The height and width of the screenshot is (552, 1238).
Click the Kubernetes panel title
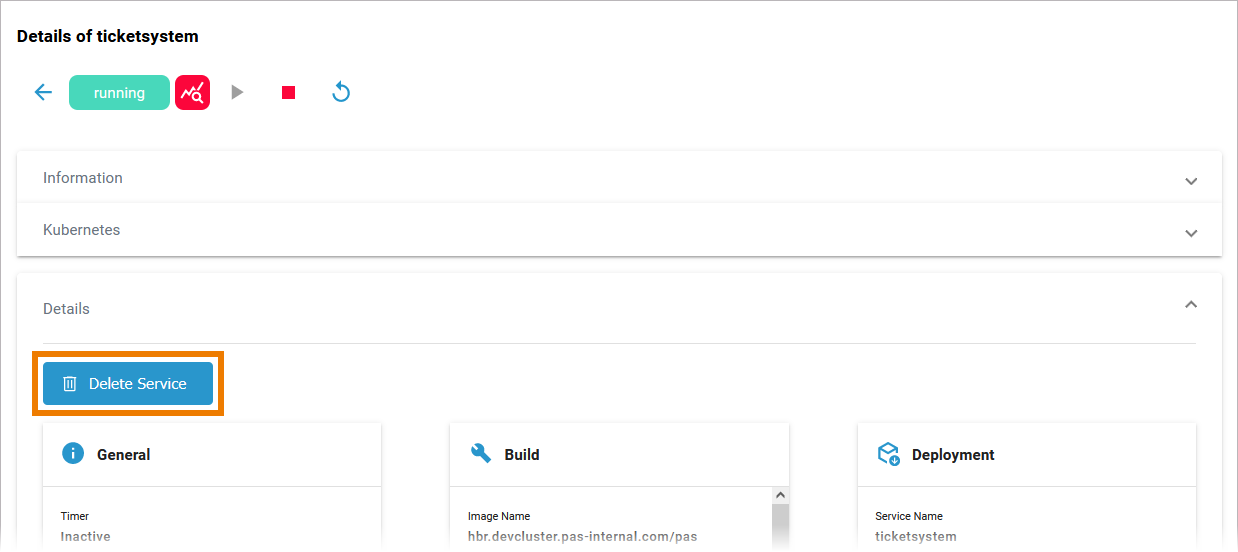(x=81, y=230)
